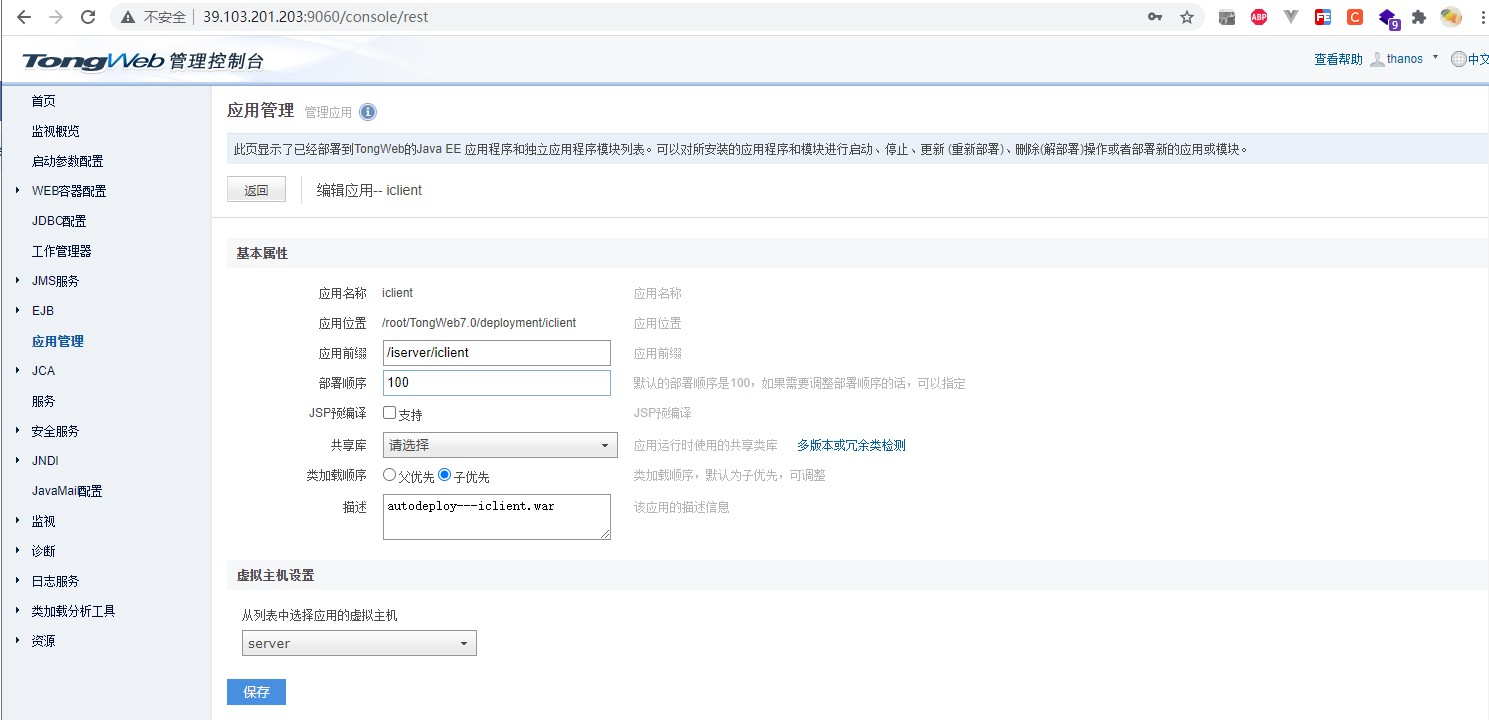The height and width of the screenshot is (720, 1489).
Task: Open JavaMail配置 in sidebar
Action: pos(67,491)
